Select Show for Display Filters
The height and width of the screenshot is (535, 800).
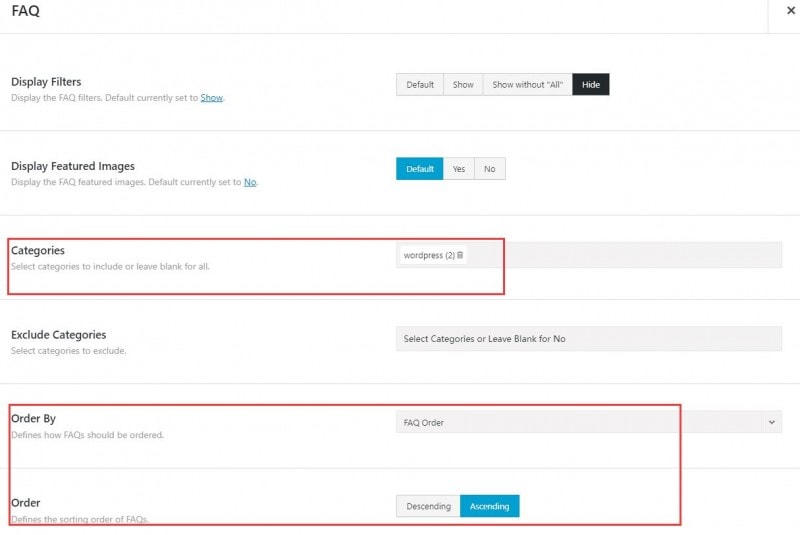(463, 85)
